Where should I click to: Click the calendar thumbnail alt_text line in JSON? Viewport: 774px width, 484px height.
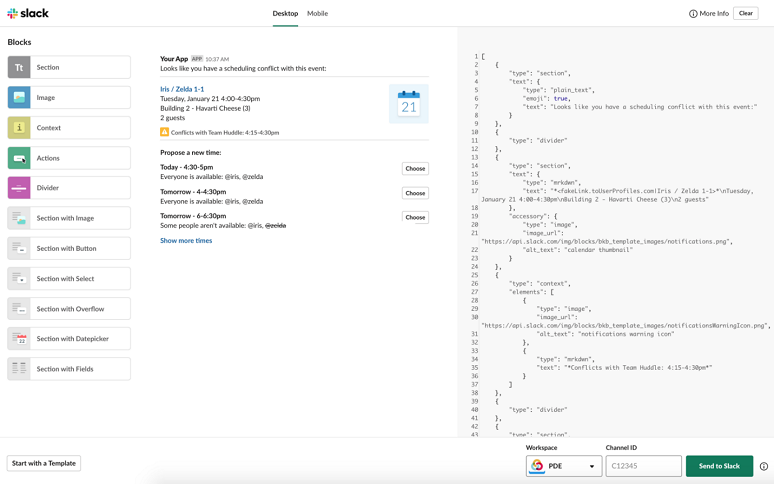coord(578,250)
